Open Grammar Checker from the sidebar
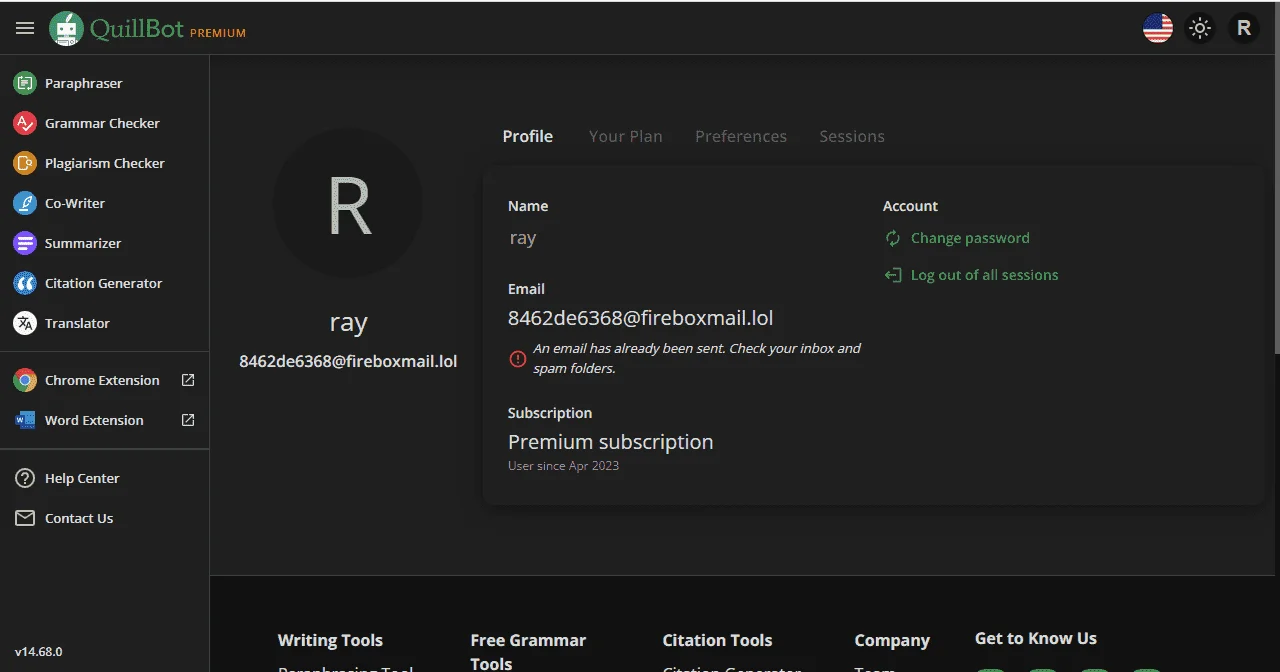 104,123
